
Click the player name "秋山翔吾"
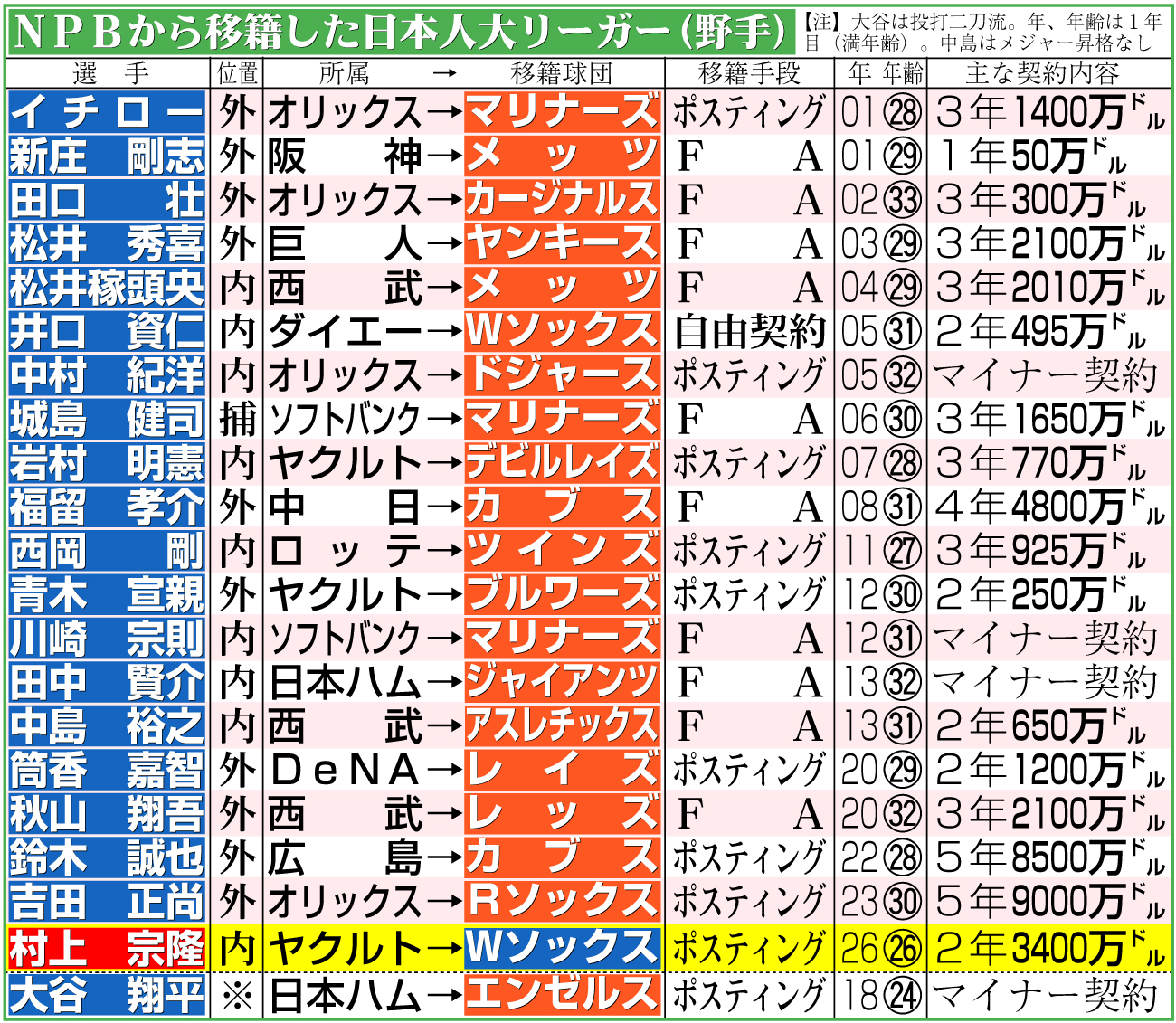(108, 813)
